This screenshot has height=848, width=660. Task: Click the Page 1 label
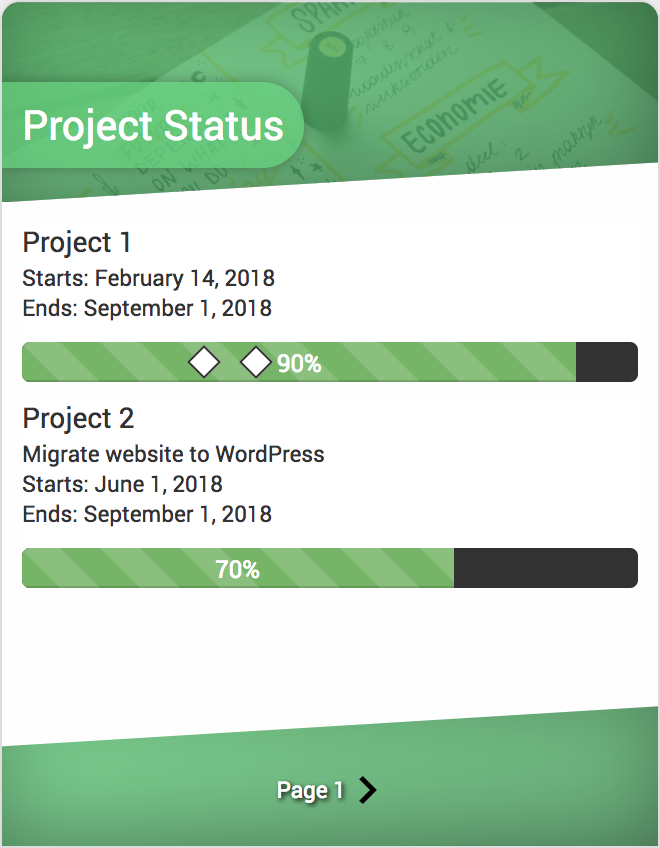point(310,790)
